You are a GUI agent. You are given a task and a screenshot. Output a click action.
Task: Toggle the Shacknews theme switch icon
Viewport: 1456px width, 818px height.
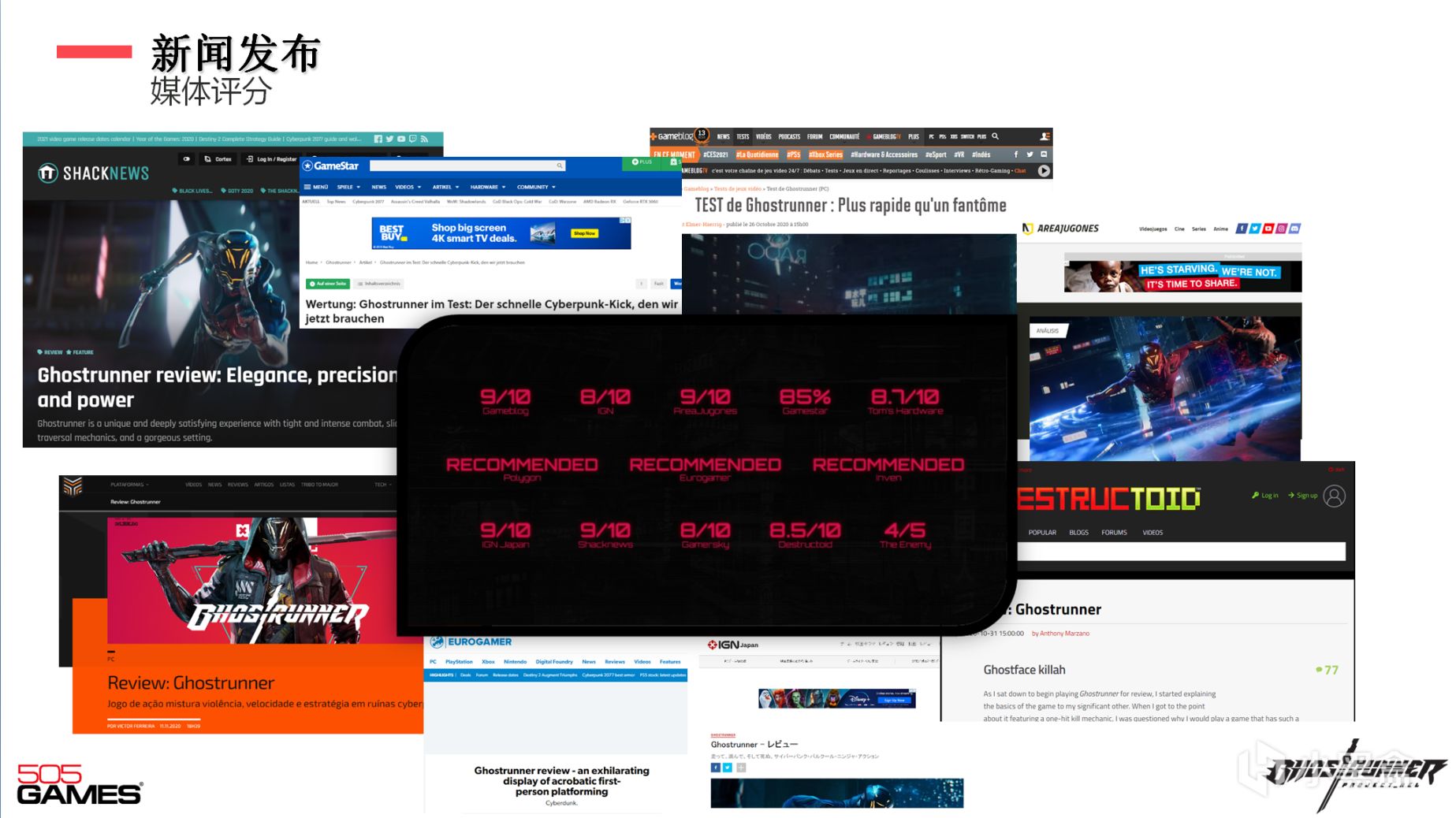(x=187, y=159)
